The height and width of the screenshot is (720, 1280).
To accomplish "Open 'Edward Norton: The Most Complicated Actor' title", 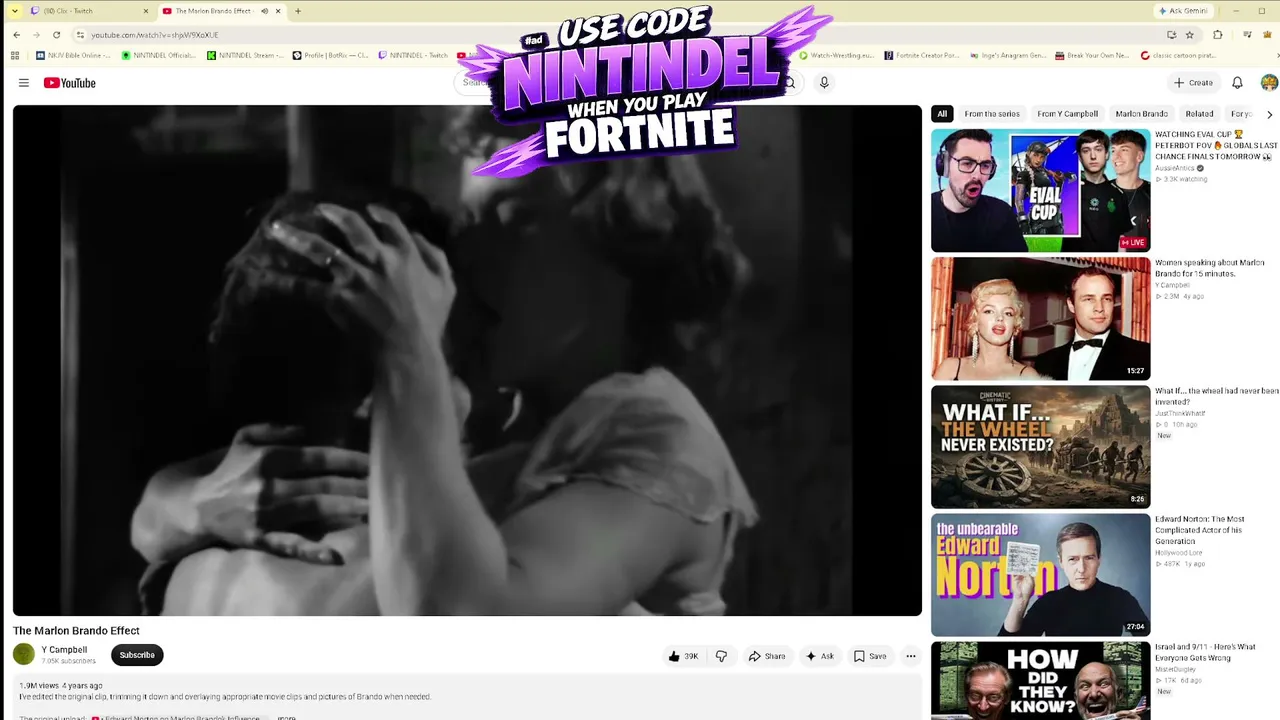I will [x=1200, y=530].
